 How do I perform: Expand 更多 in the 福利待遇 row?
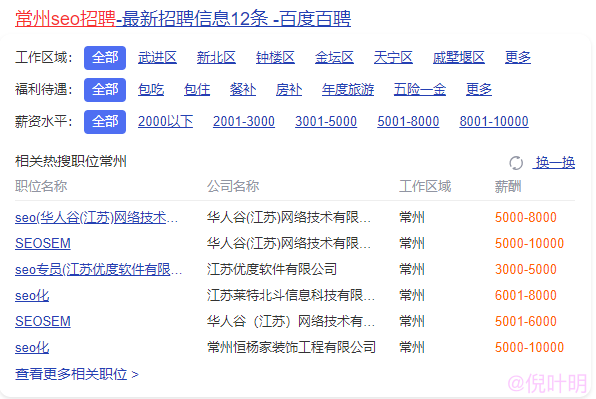(x=479, y=90)
